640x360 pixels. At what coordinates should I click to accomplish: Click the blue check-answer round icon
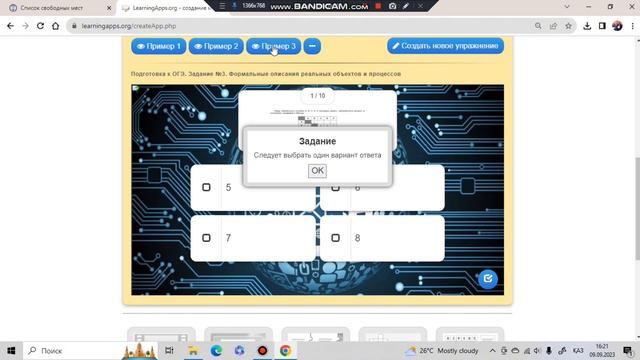[488, 279]
